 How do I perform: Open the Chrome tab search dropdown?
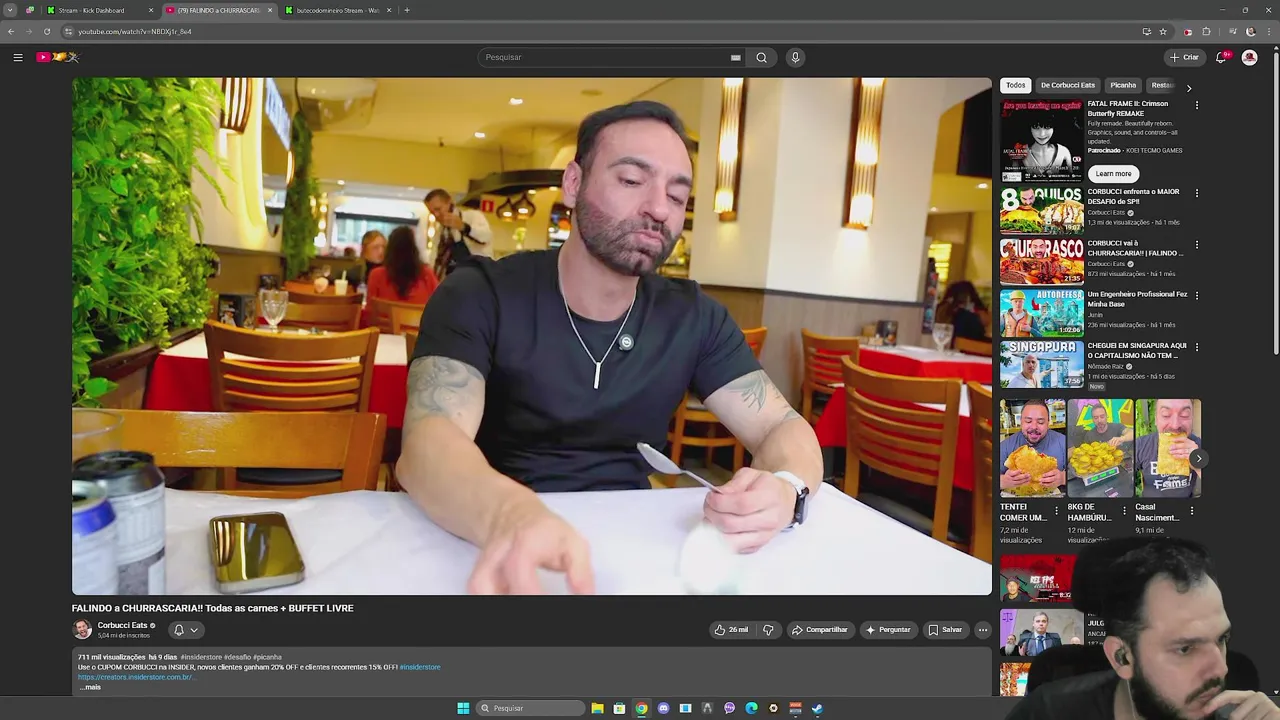coord(10,10)
